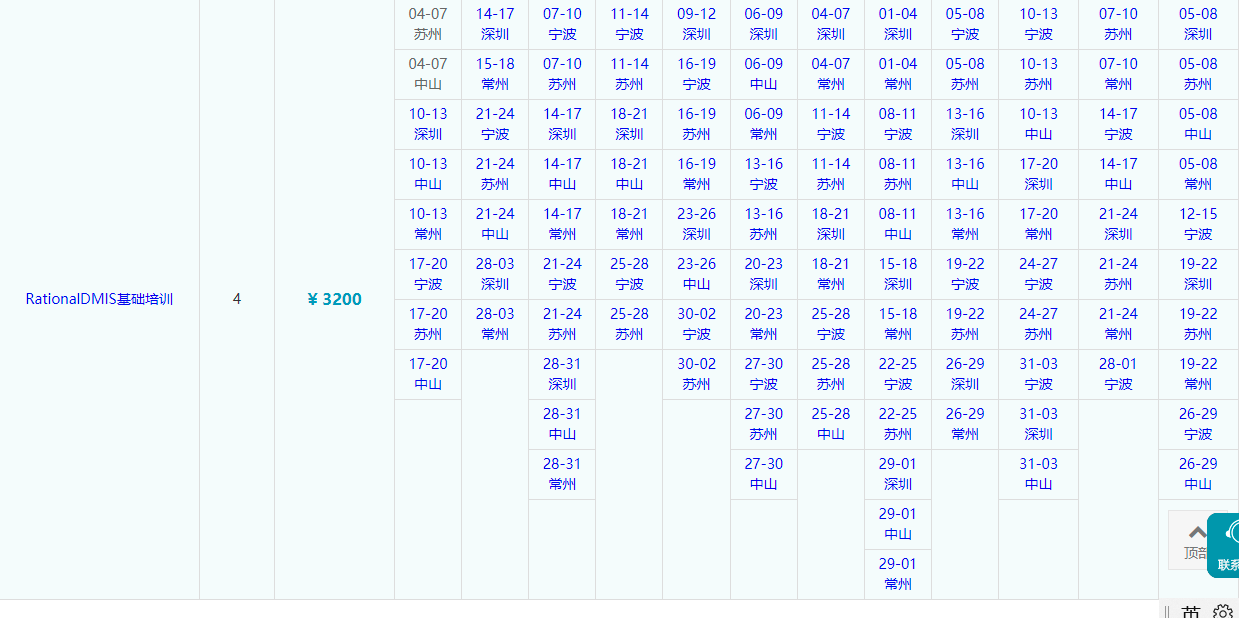The image size is (1239, 618).
Task: Select the 14-17 深圳 session
Action: [495, 24]
